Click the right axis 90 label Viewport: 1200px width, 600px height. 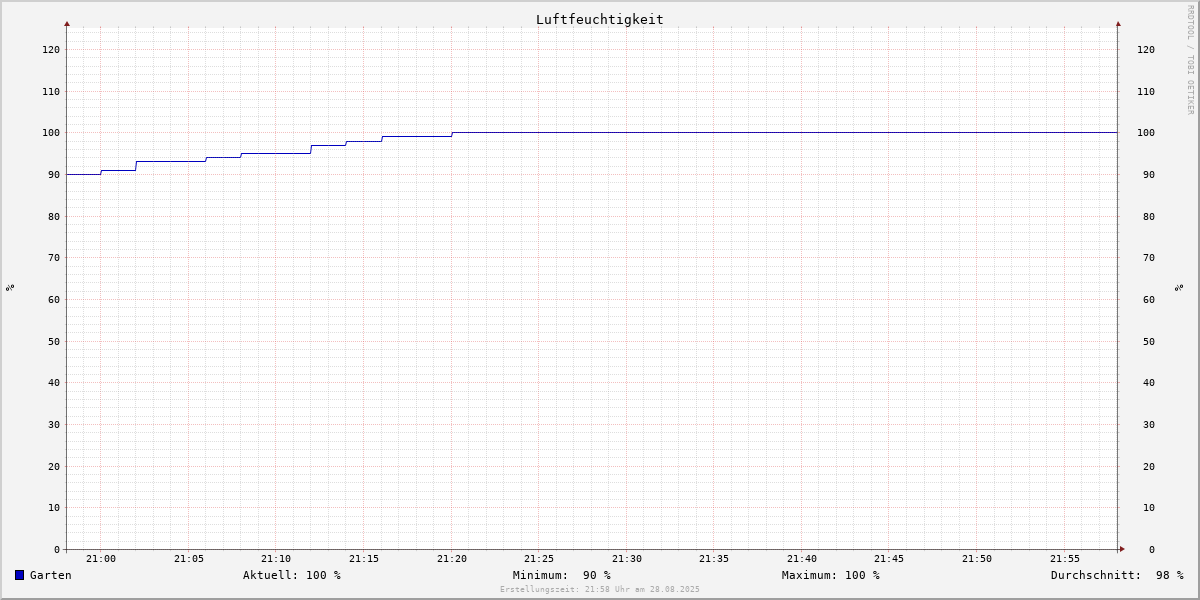pos(1149,174)
